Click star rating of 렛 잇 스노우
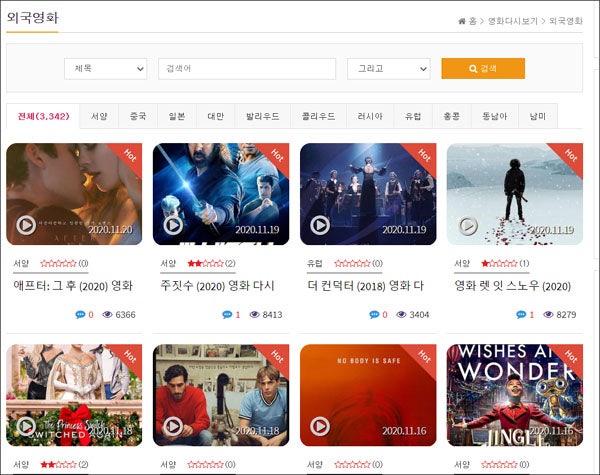The width and height of the screenshot is (600, 475). (499, 263)
